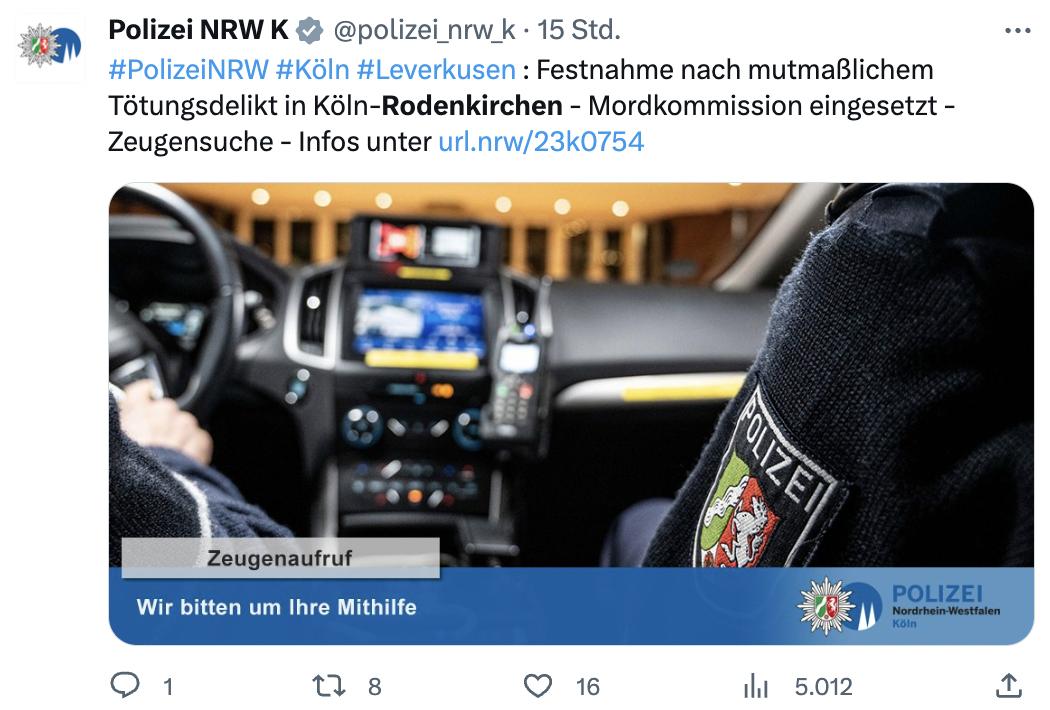This screenshot has width=1050, height=710.
Task: Click the reply speech bubble icon
Action: pos(125,685)
